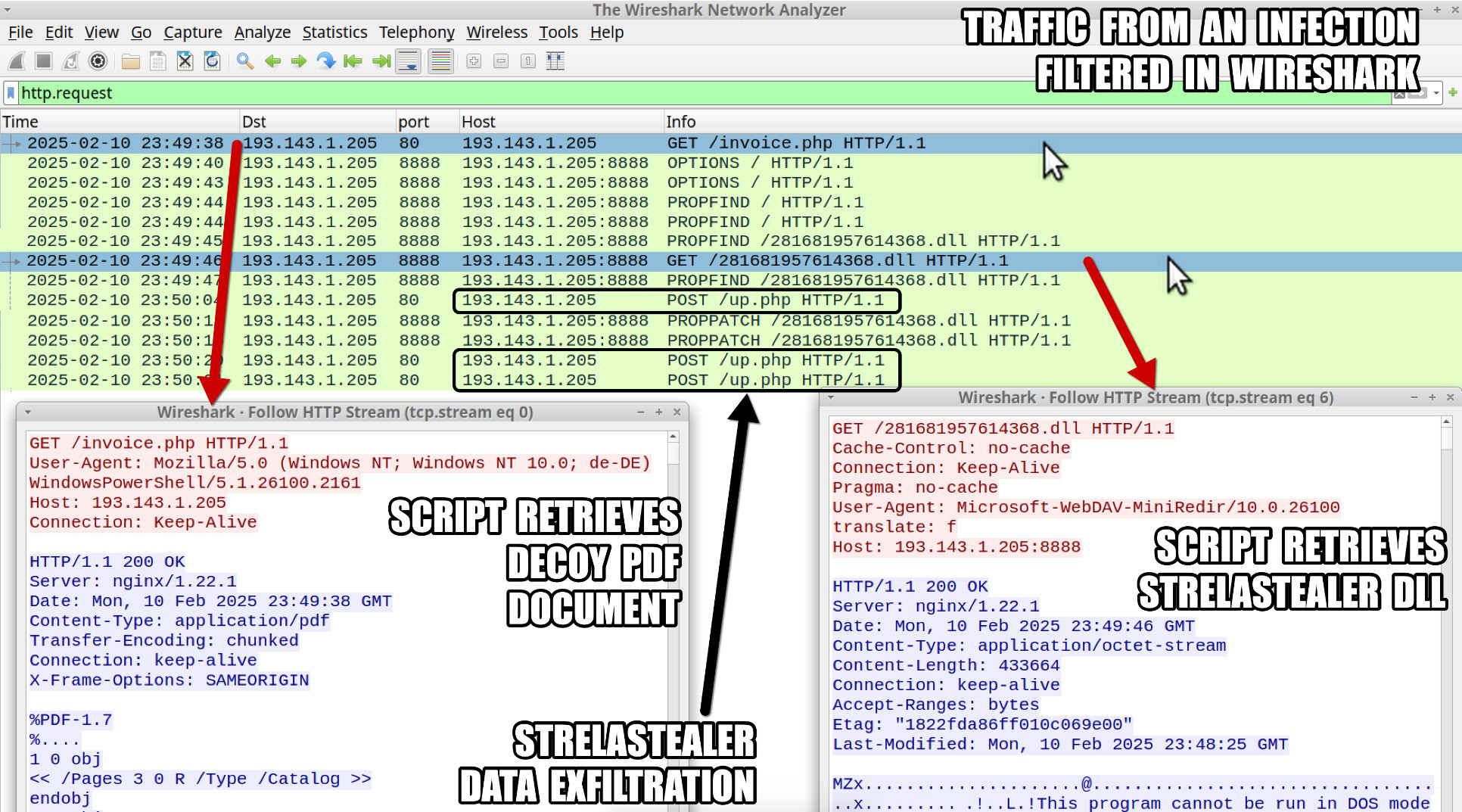Click the Etag line in stream eq 6
This screenshot has height=812, width=1462.
pos(982,724)
